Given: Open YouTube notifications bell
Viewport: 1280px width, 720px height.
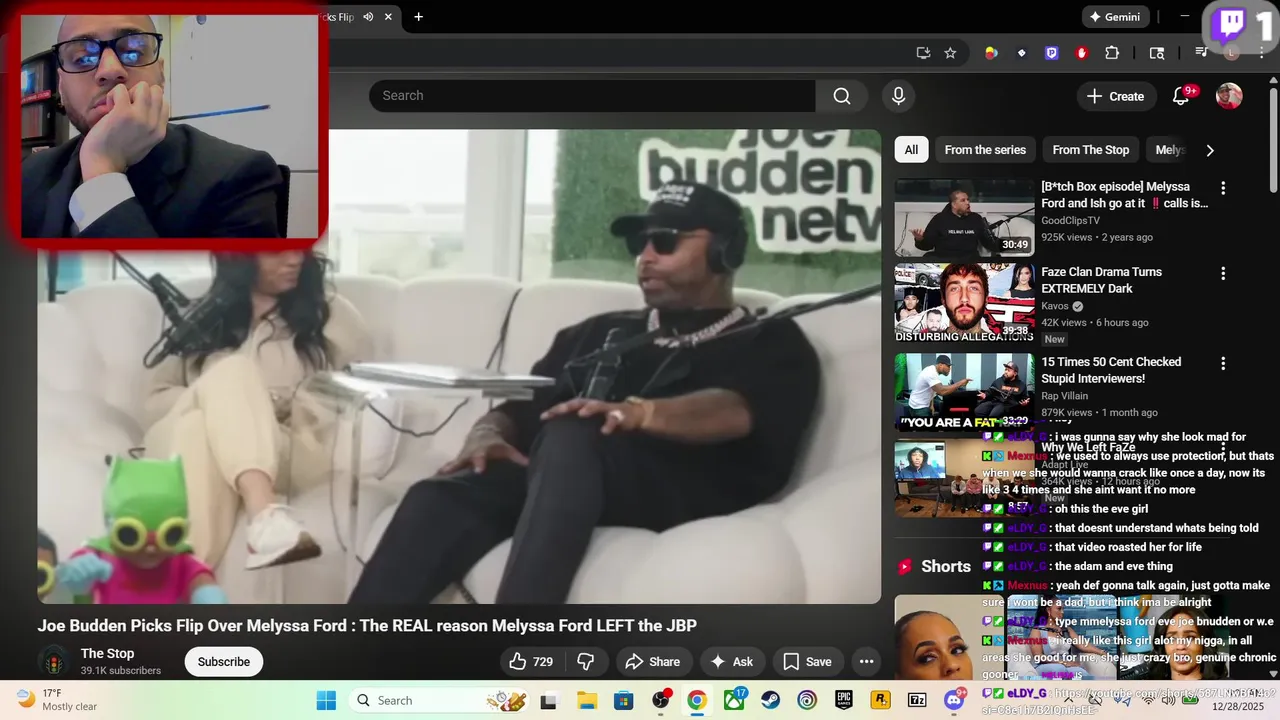Looking at the screenshot, I should click(x=1182, y=96).
